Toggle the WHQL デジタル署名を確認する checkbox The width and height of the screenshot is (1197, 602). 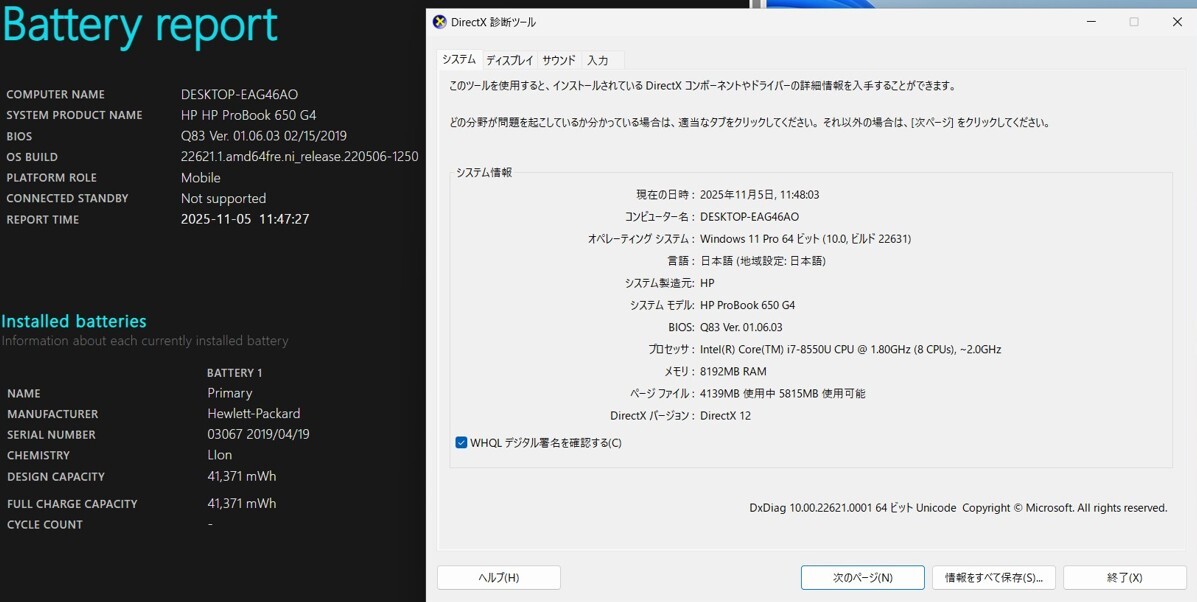461,443
